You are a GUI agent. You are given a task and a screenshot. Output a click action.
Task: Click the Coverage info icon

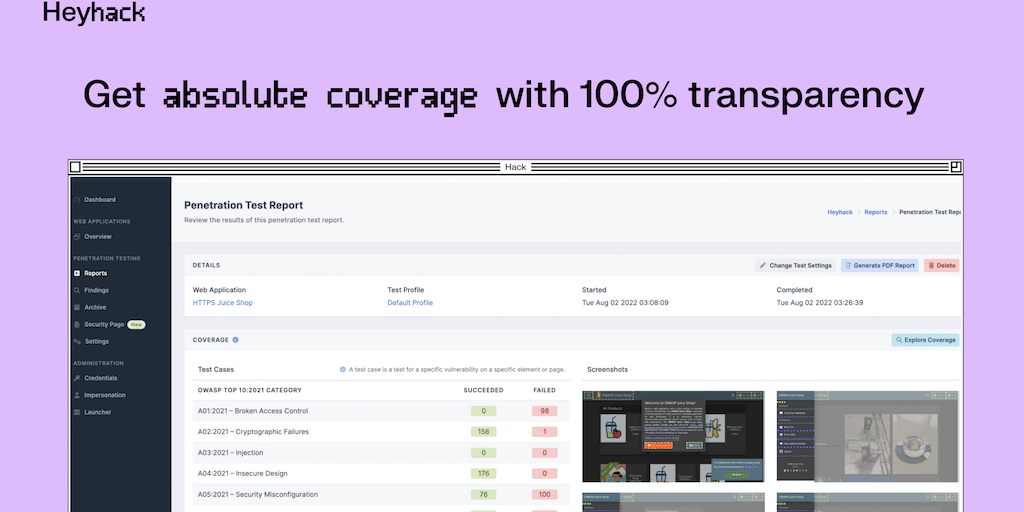tap(235, 340)
